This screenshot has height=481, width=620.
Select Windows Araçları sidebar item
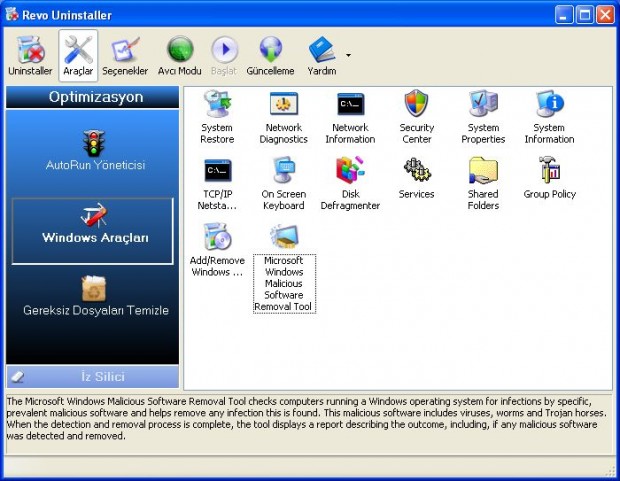pyautogui.click(x=93, y=231)
